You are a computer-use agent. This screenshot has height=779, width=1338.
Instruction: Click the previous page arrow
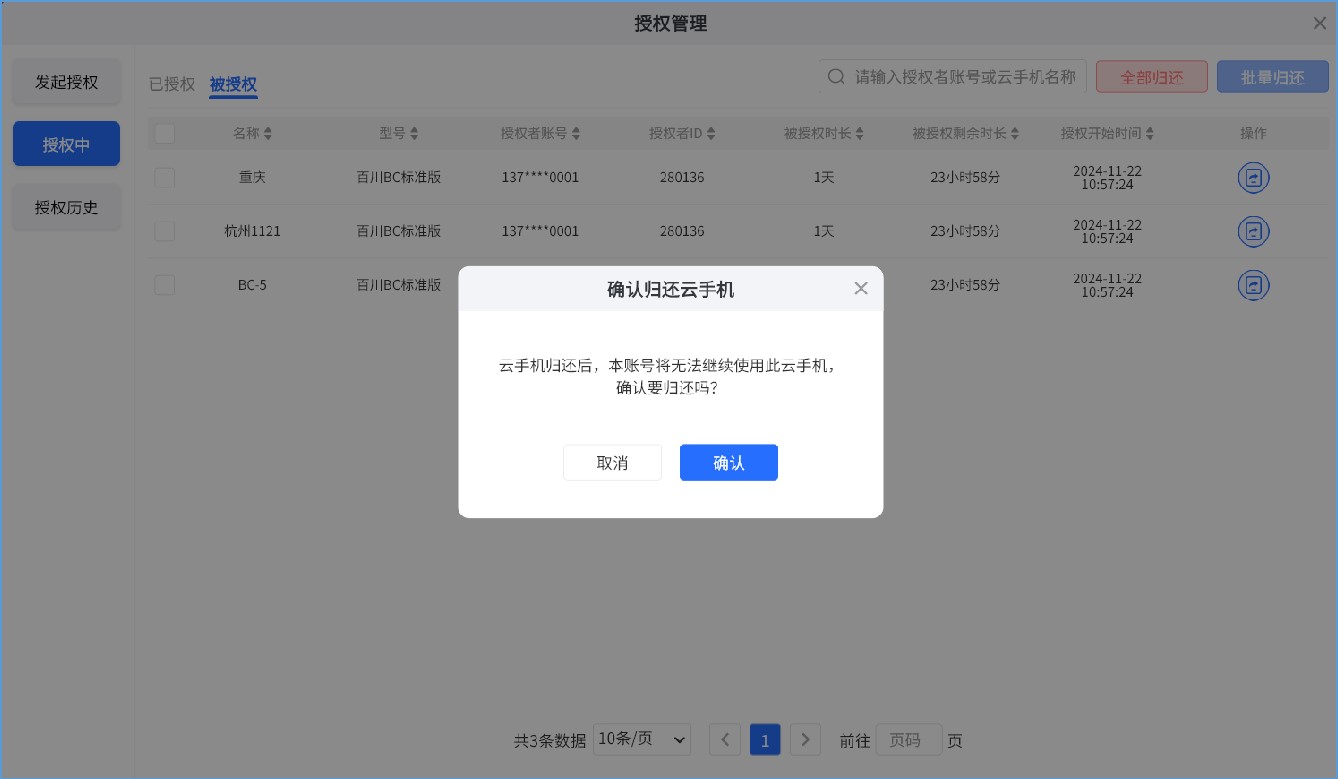725,739
